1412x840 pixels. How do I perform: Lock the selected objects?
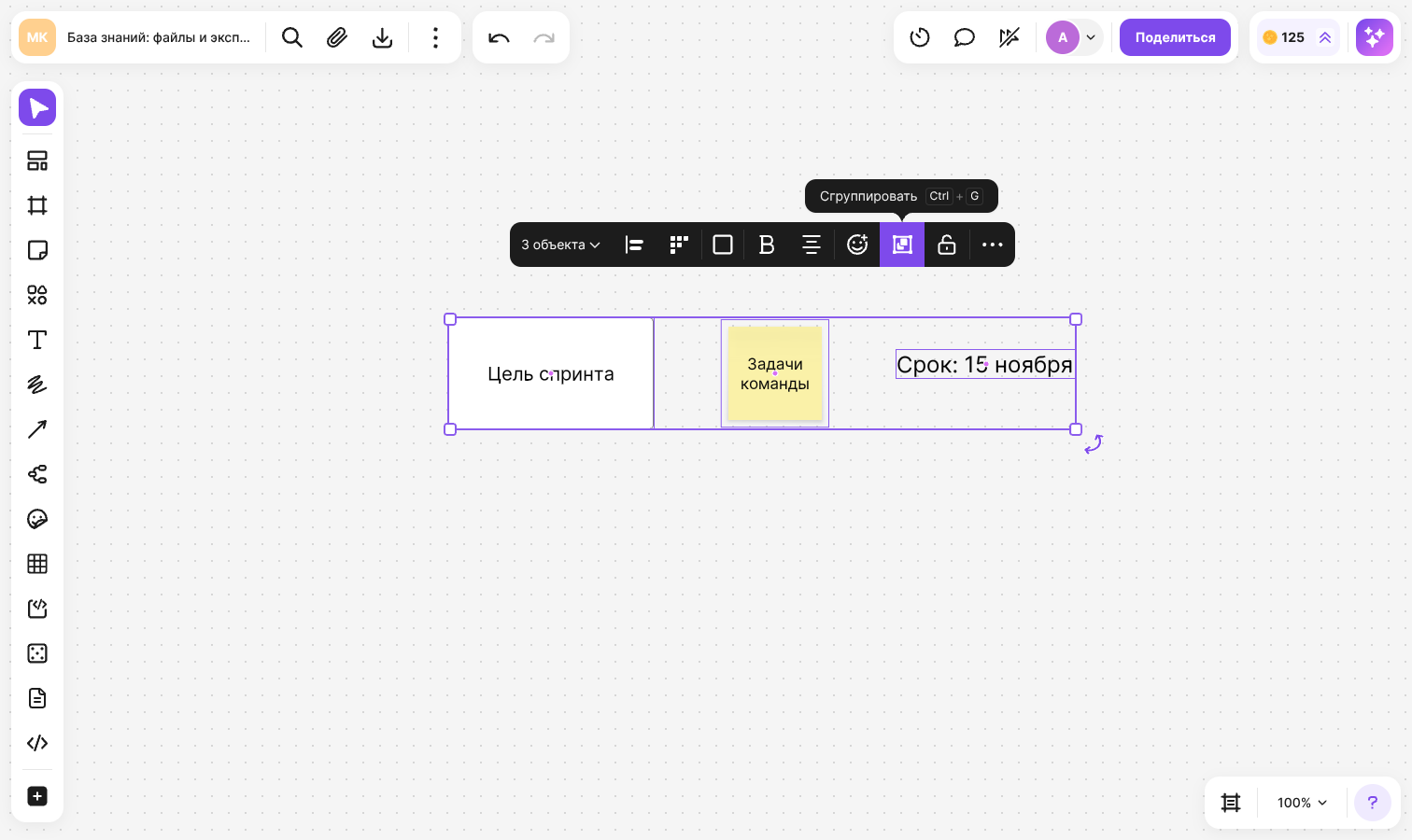coord(947,245)
